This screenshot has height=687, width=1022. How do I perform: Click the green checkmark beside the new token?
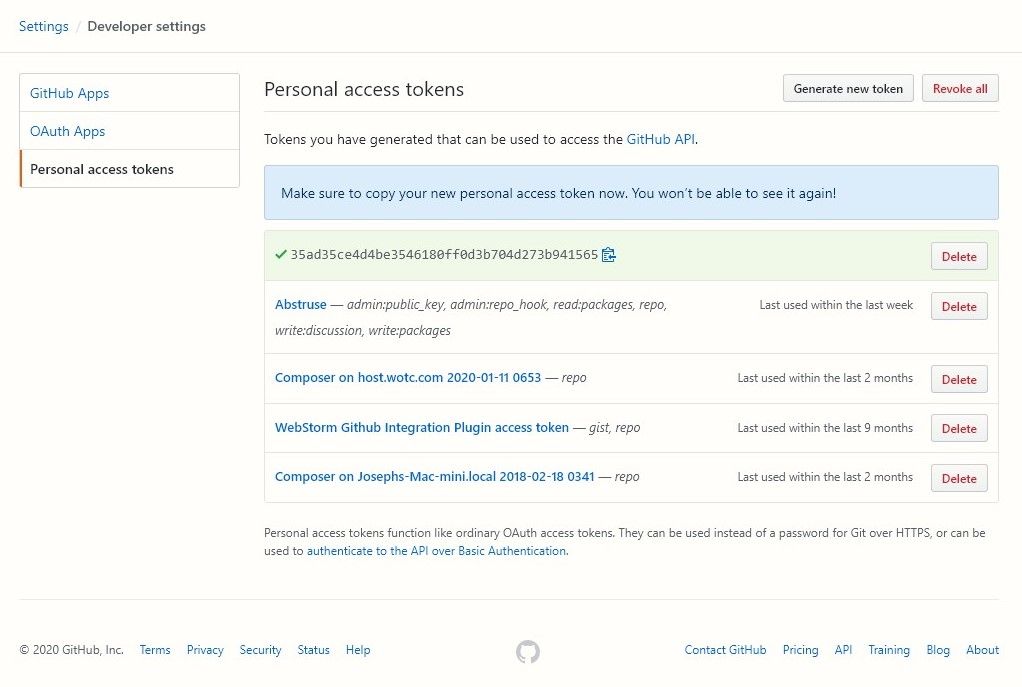click(281, 254)
